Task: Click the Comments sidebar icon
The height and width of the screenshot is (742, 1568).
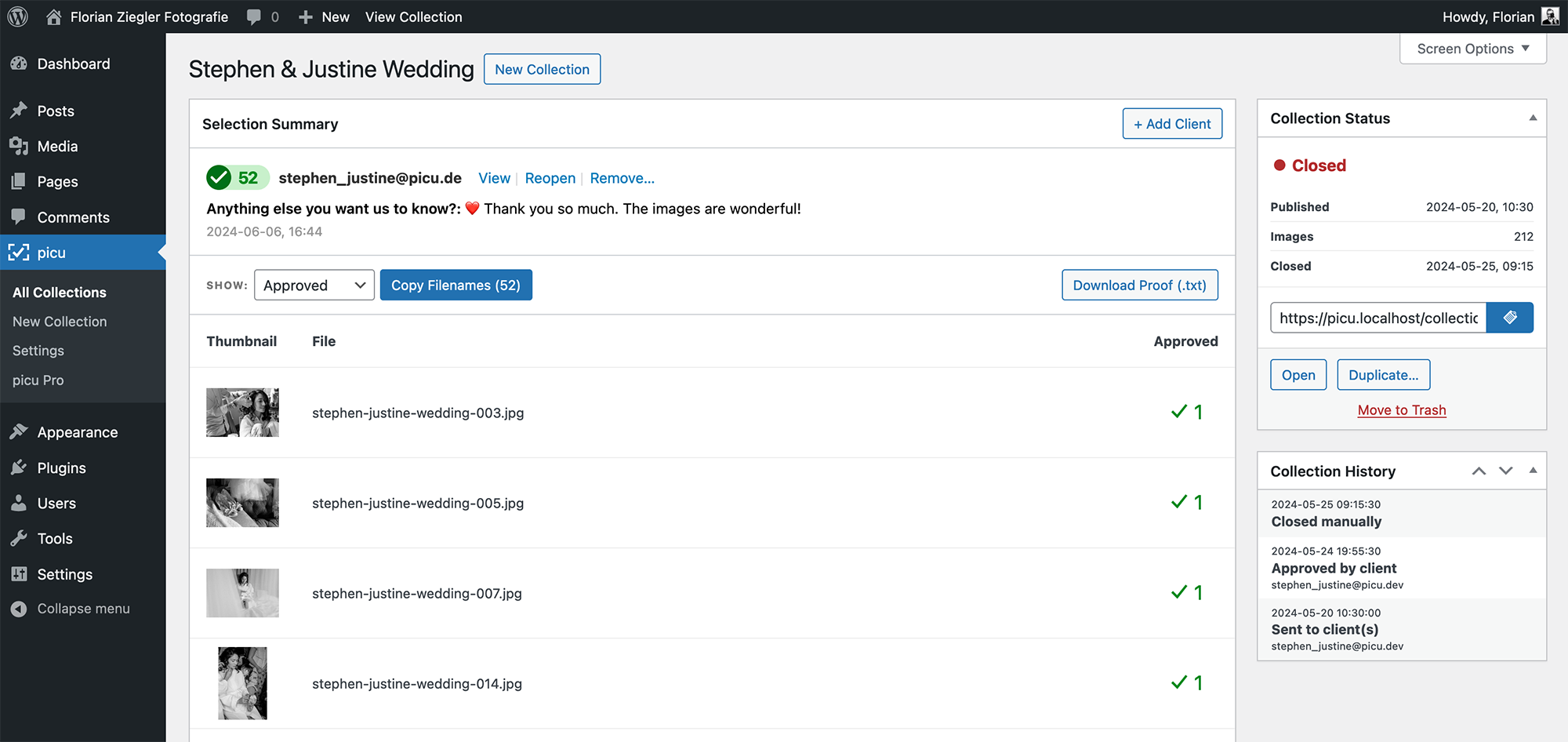Action: pyautogui.click(x=19, y=217)
